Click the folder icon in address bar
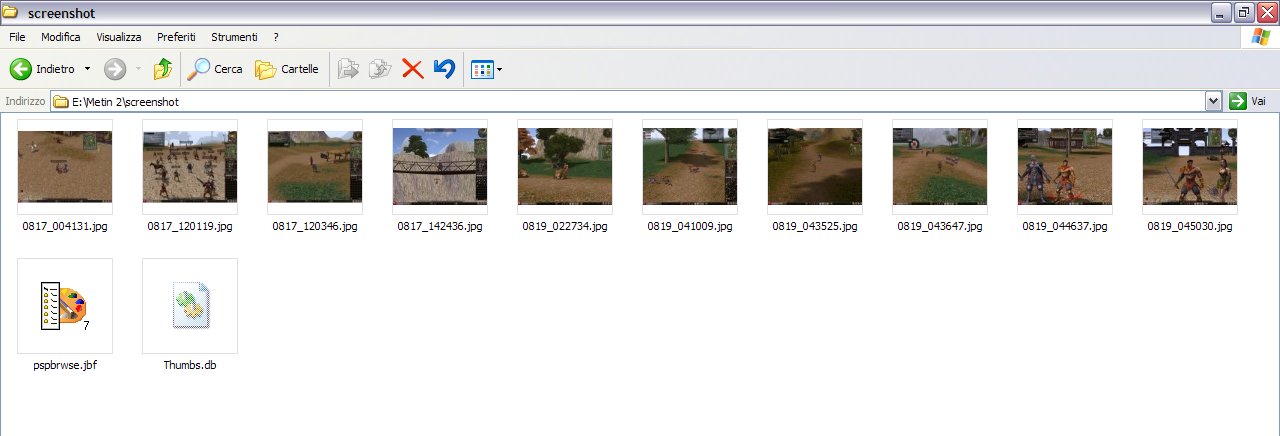Image resolution: width=1280 pixels, height=436 pixels. coord(61,101)
